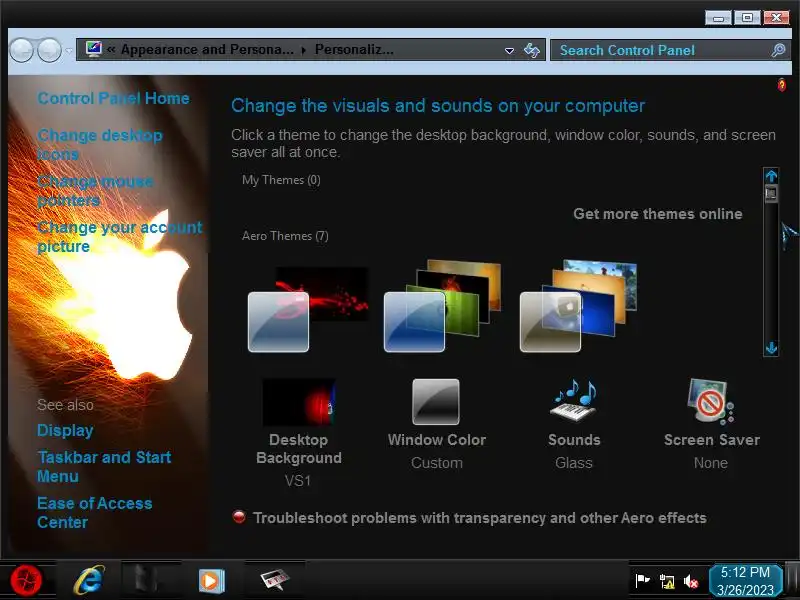
Task: Click the Forward navigation button
Action: point(49,51)
